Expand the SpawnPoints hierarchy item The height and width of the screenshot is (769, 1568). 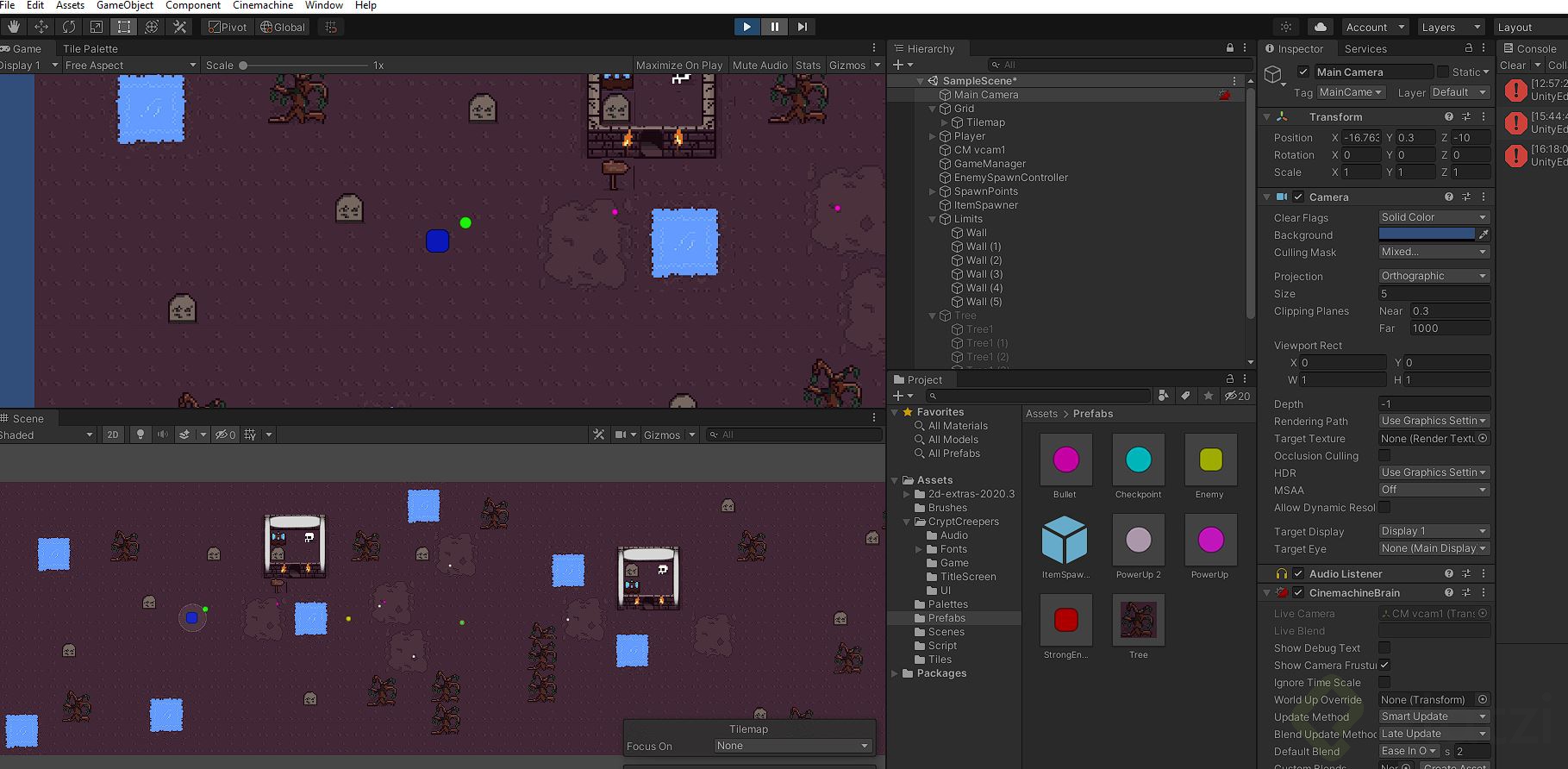933,191
